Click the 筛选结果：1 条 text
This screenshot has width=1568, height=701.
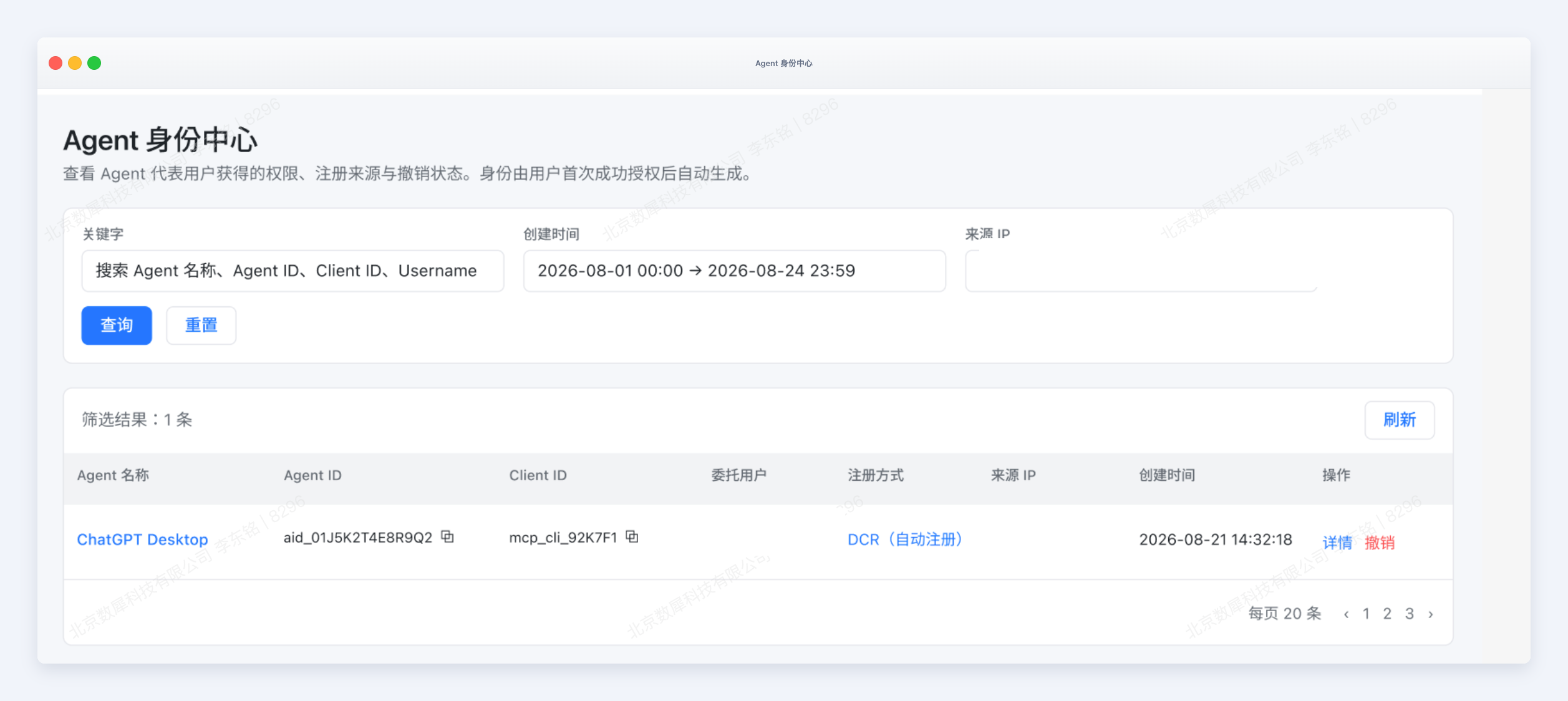pyautogui.click(x=137, y=420)
